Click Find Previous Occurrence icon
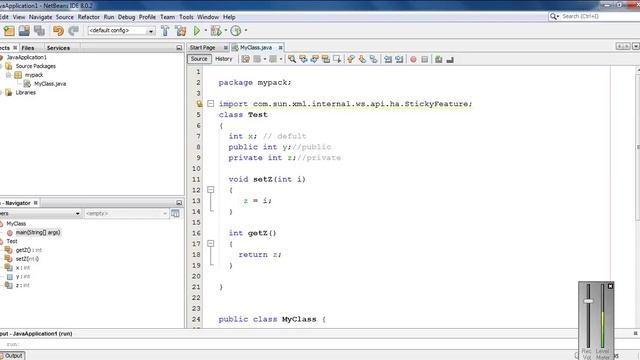The image size is (640, 360). [303, 59]
